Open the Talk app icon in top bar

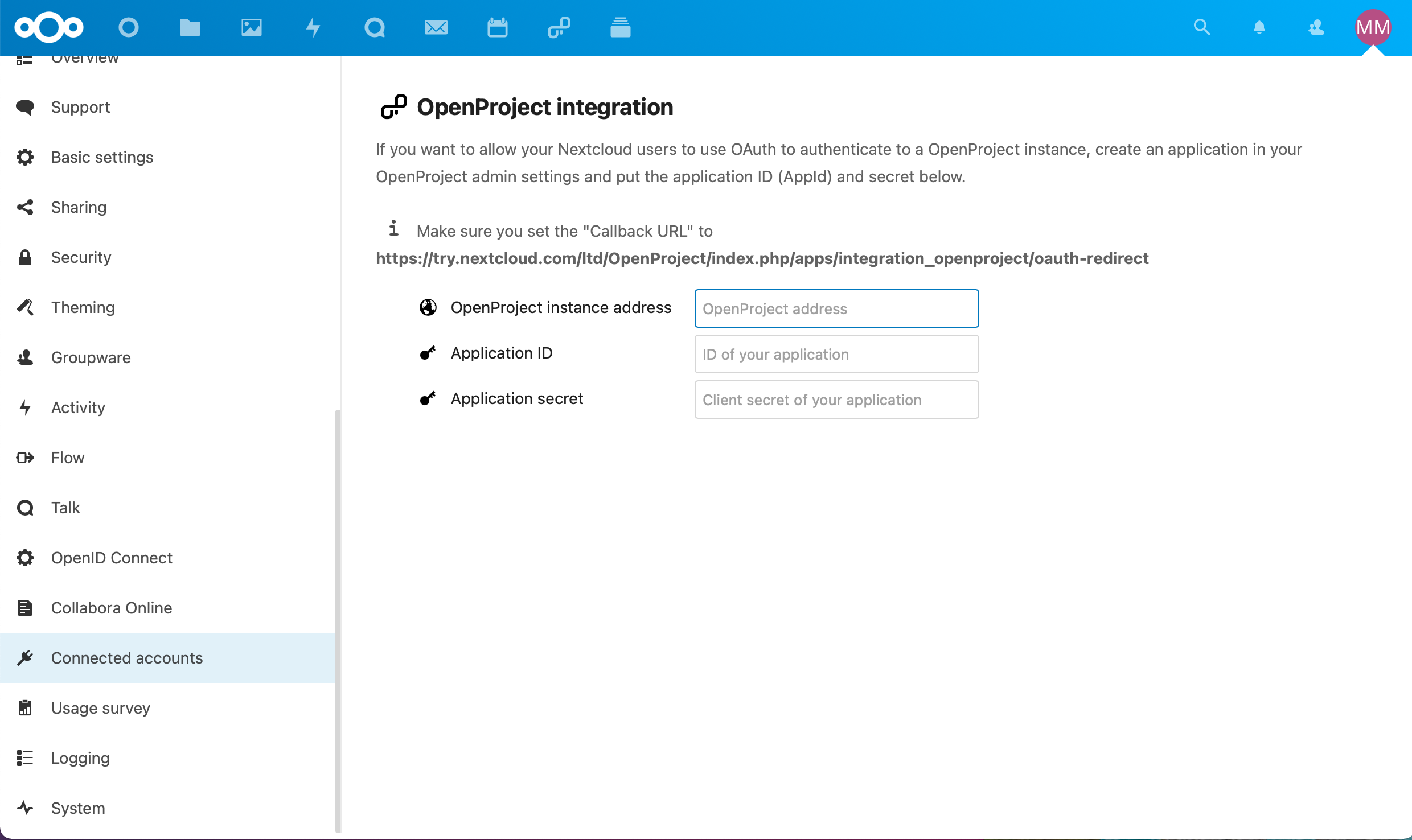pos(375,27)
